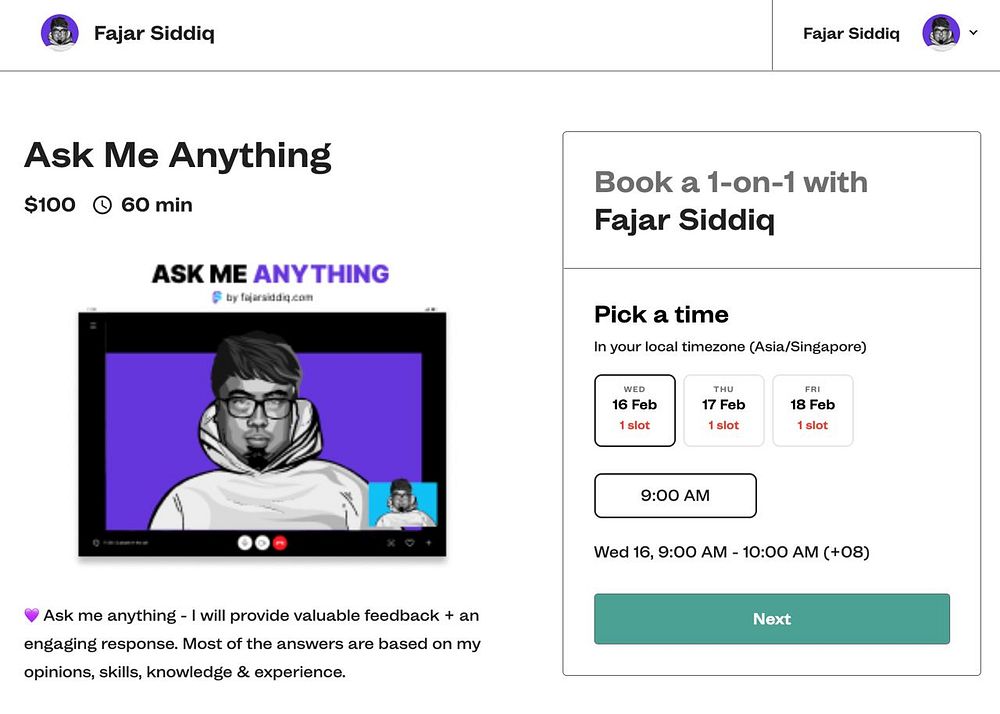The width and height of the screenshot is (1000, 714).
Task: Click the purple heart emoji in description
Action: [31, 615]
